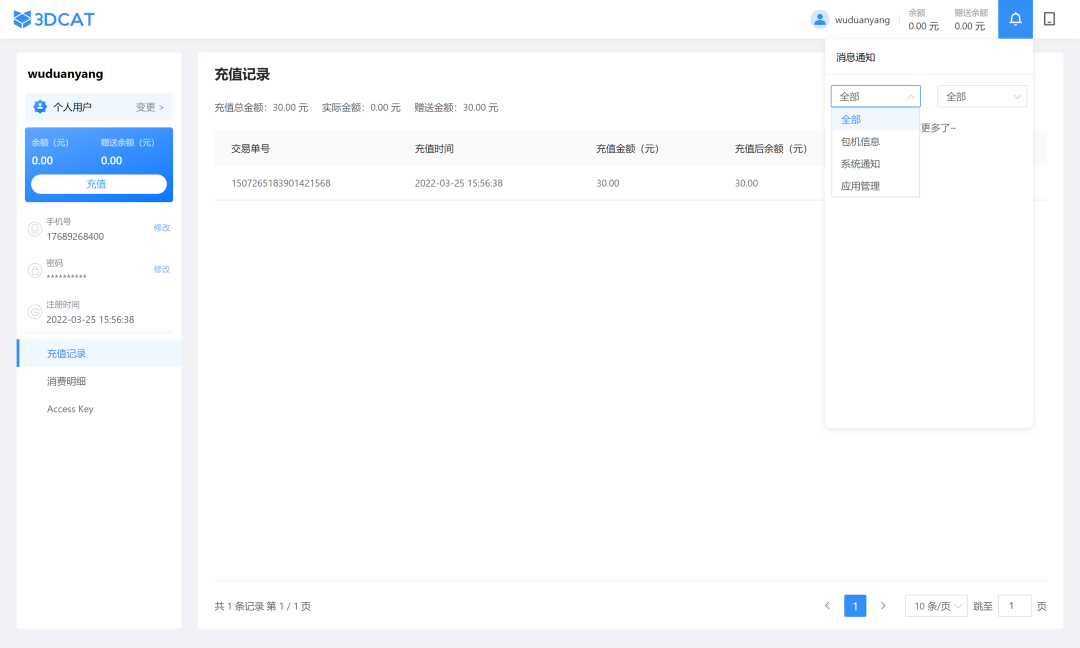Select 应用管理 from the dropdown list
The width and height of the screenshot is (1080, 648).
(861, 186)
